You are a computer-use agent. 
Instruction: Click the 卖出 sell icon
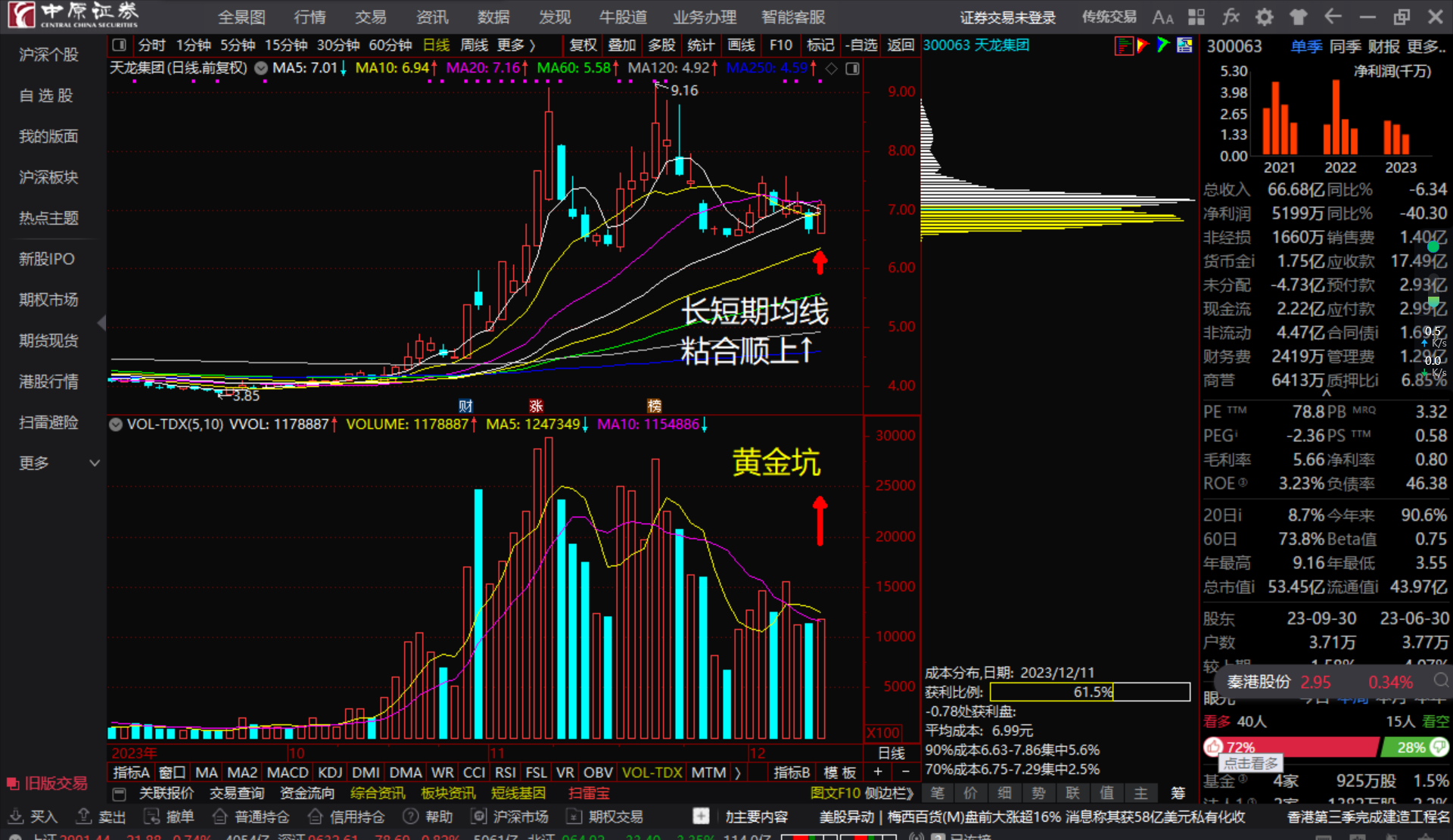click(84, 816)
